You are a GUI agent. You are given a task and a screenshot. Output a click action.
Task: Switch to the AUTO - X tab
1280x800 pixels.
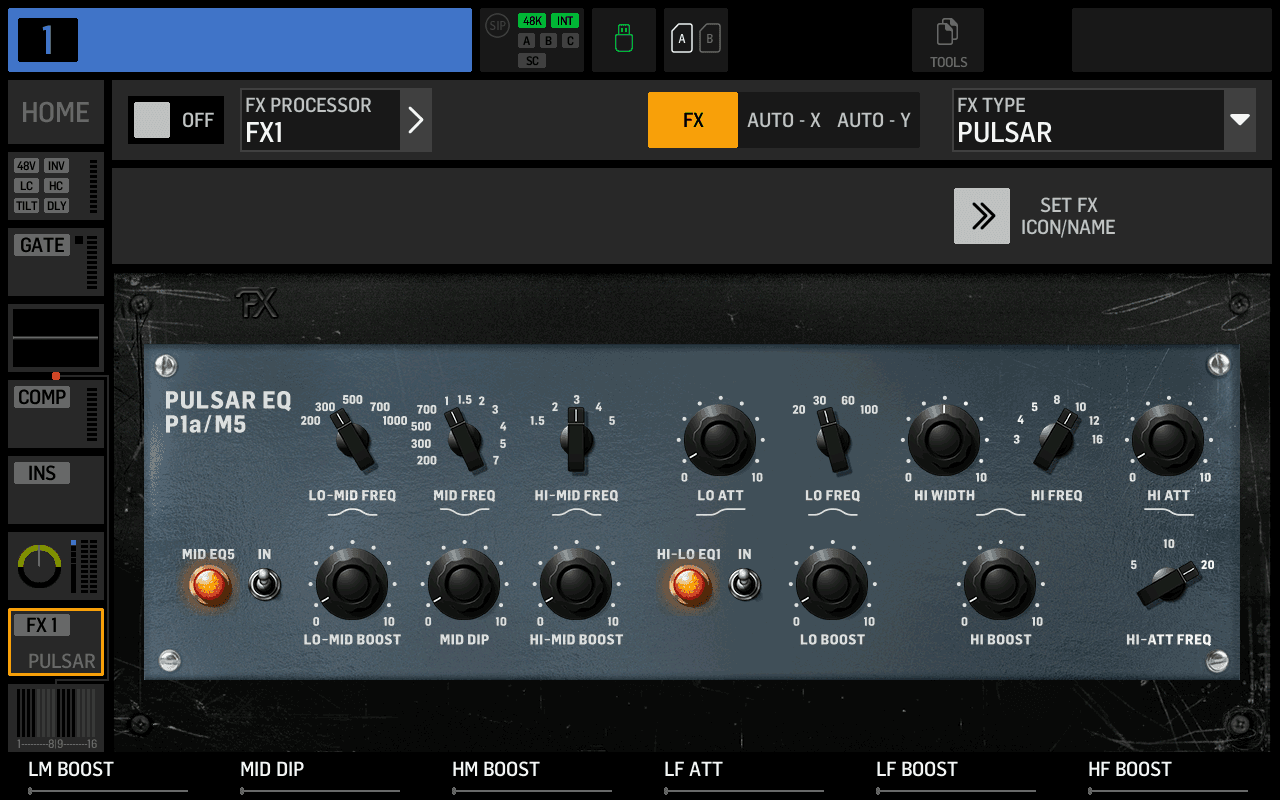click(x=784, y=120)
